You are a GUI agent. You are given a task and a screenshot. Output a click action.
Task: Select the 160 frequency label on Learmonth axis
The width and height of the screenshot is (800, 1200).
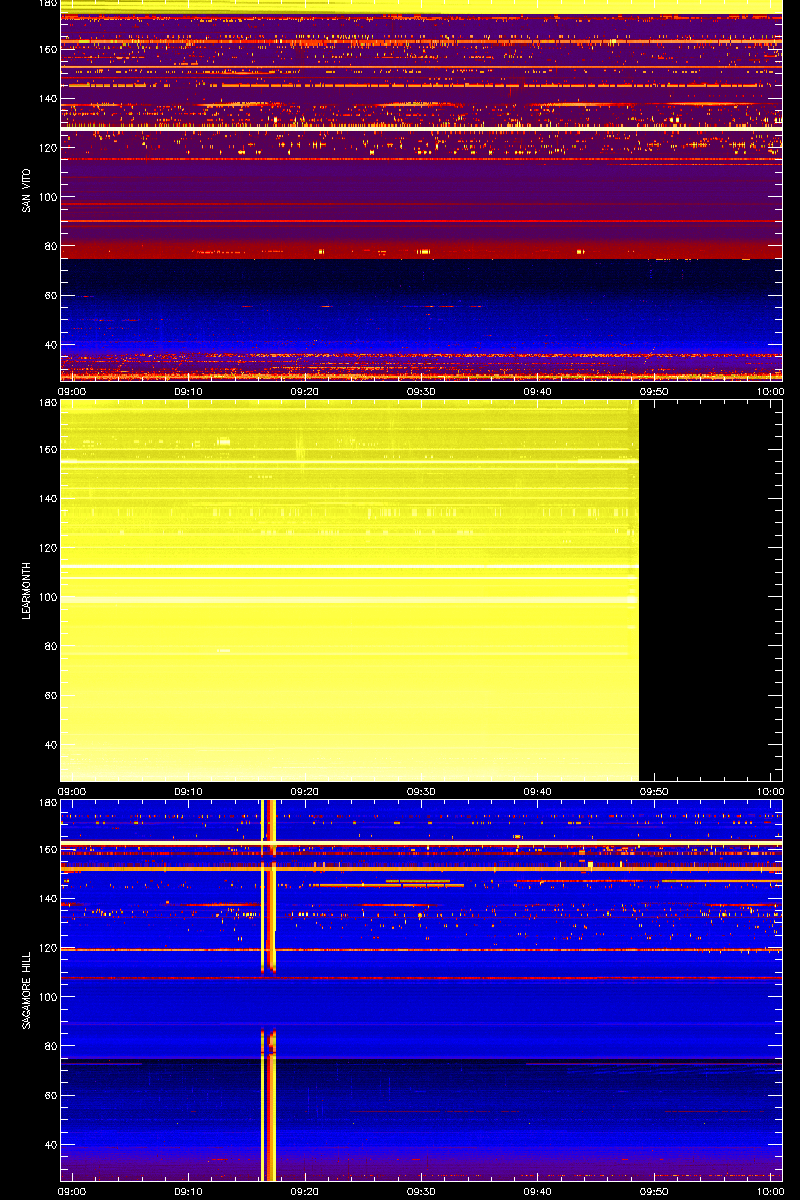pyautogui.click(x=46, y=449)
